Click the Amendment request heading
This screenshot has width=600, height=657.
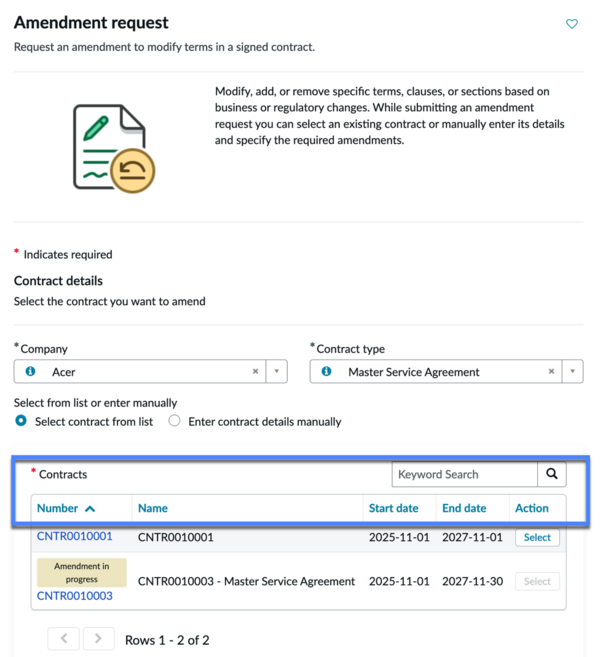[x=91, y=23]
